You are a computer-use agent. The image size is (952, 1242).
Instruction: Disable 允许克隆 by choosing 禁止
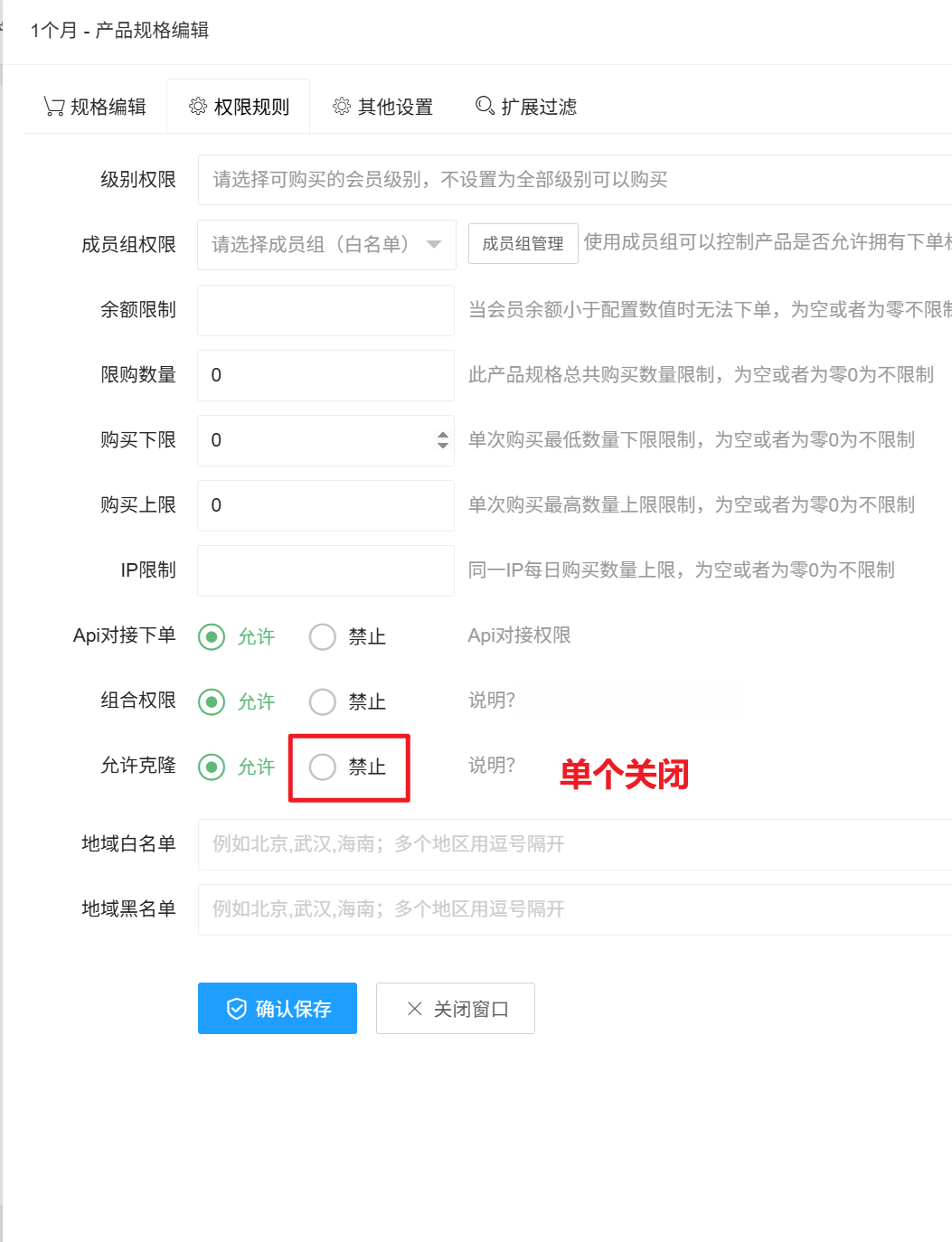(323, 767)
